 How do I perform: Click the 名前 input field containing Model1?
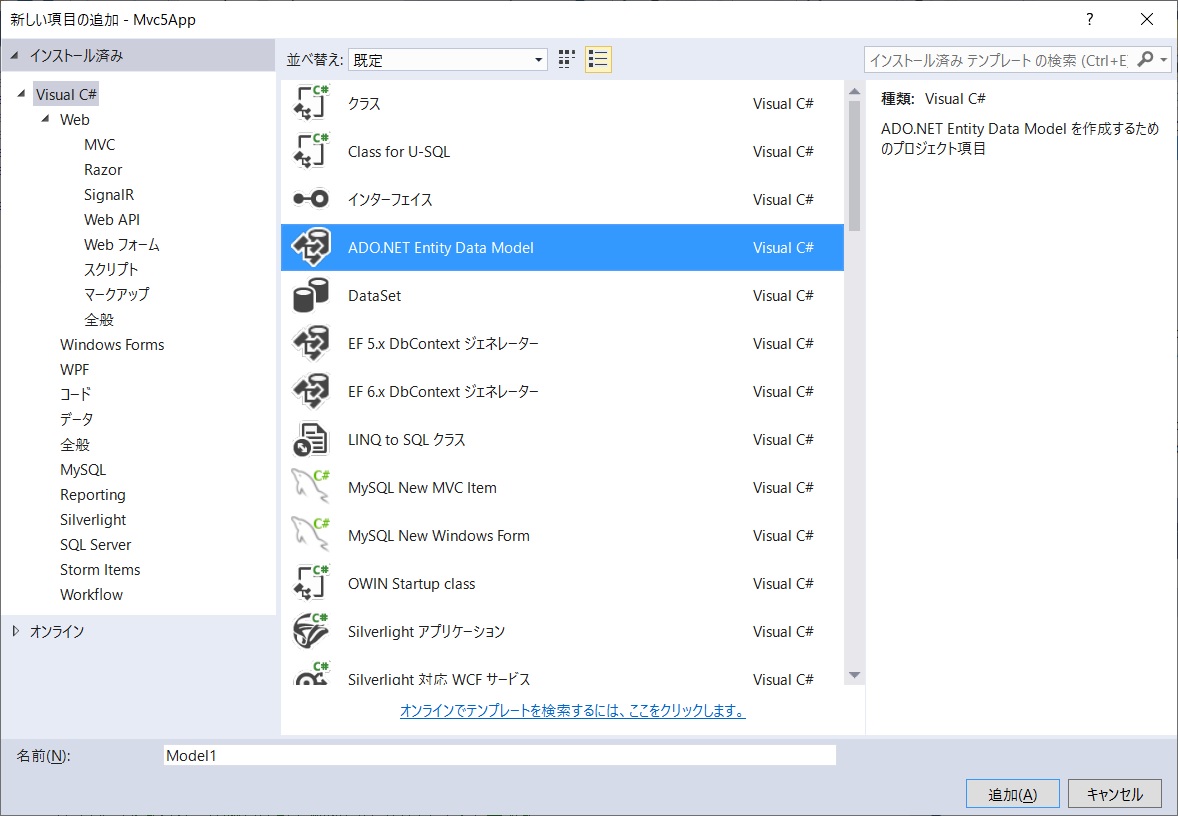(499, 756)
